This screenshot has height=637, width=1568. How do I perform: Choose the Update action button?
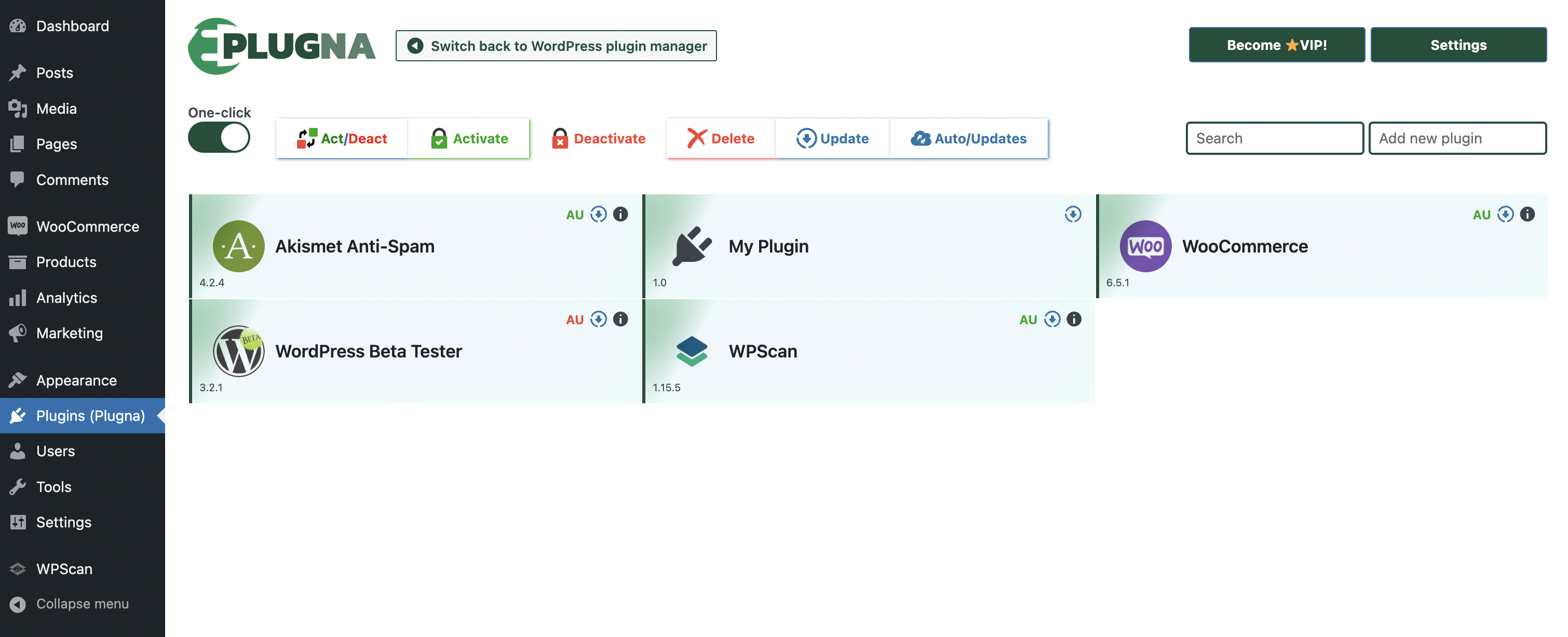[832, 139]
